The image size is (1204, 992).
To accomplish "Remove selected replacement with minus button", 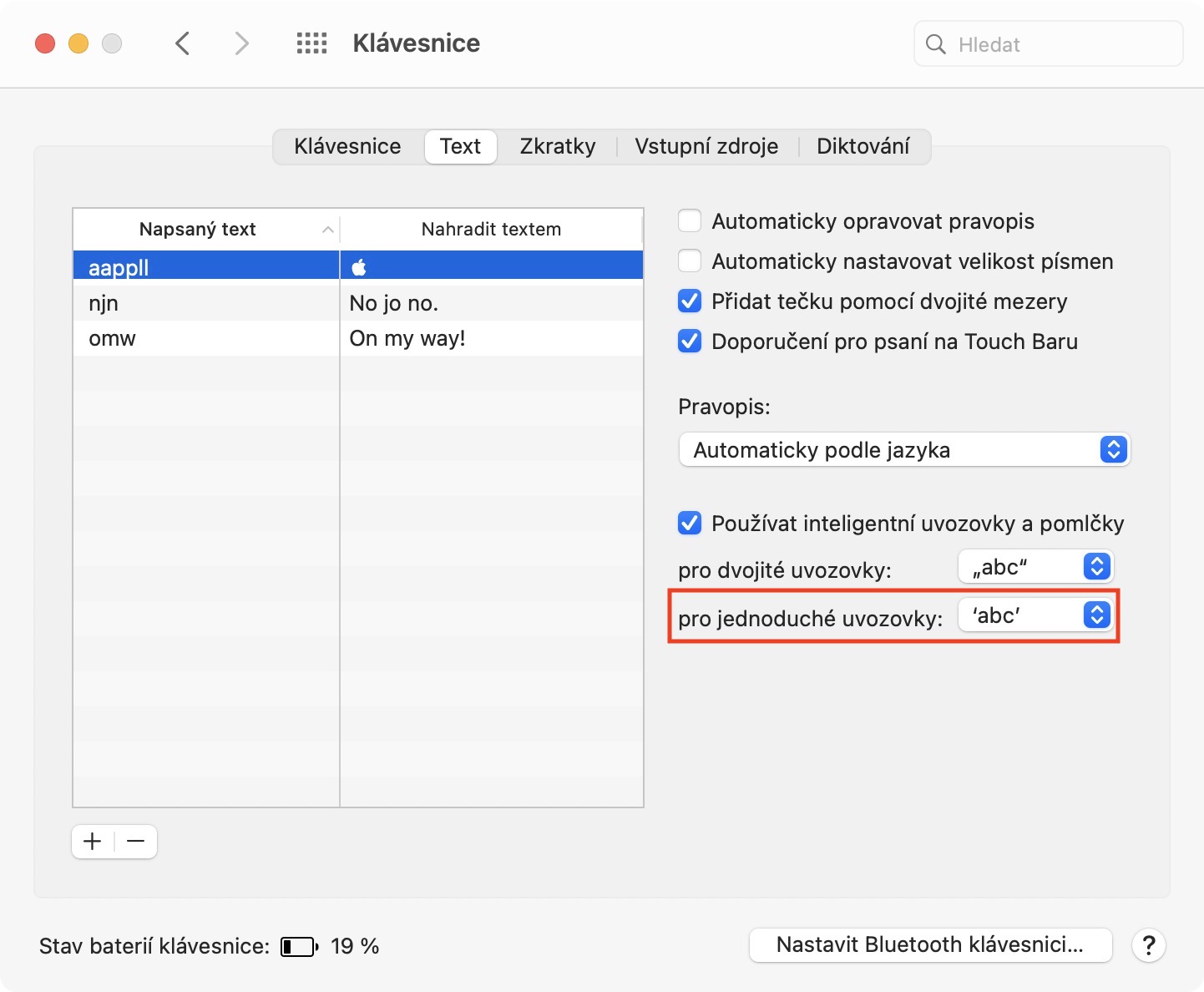I will pos(136,842).
